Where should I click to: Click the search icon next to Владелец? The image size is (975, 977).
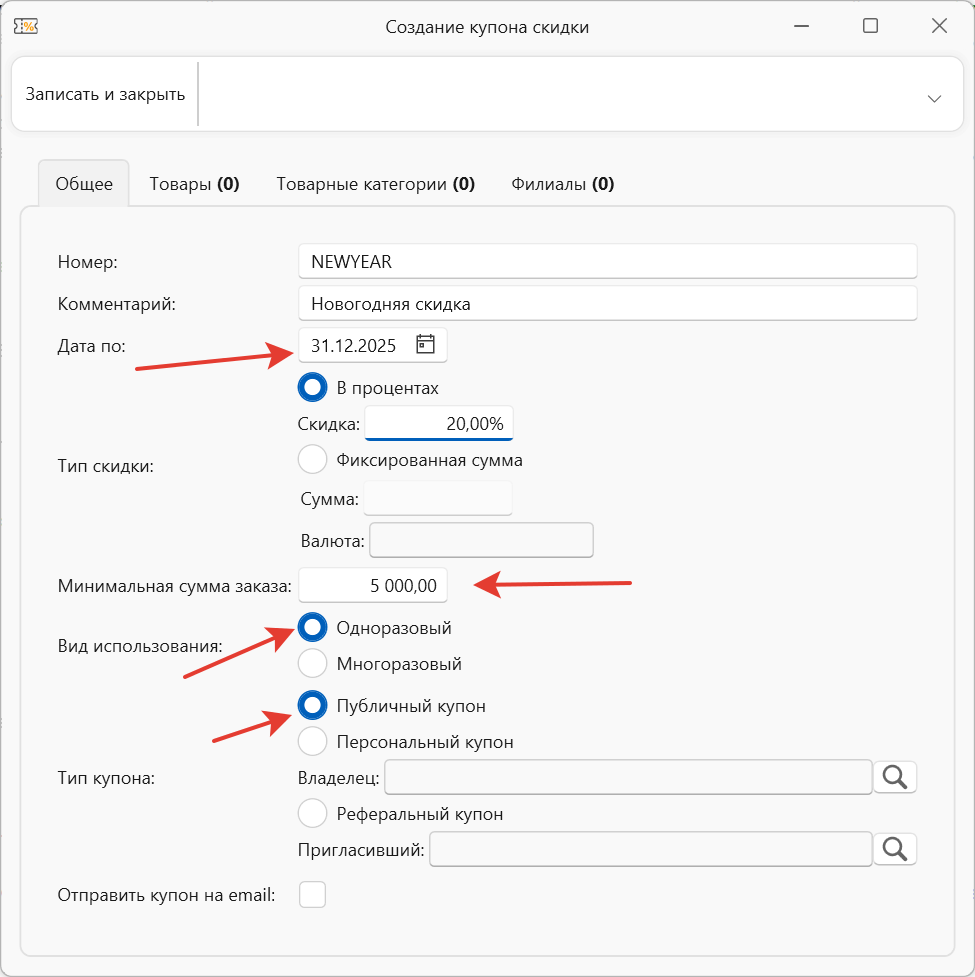pyautogui.click(x=895, y=776)
